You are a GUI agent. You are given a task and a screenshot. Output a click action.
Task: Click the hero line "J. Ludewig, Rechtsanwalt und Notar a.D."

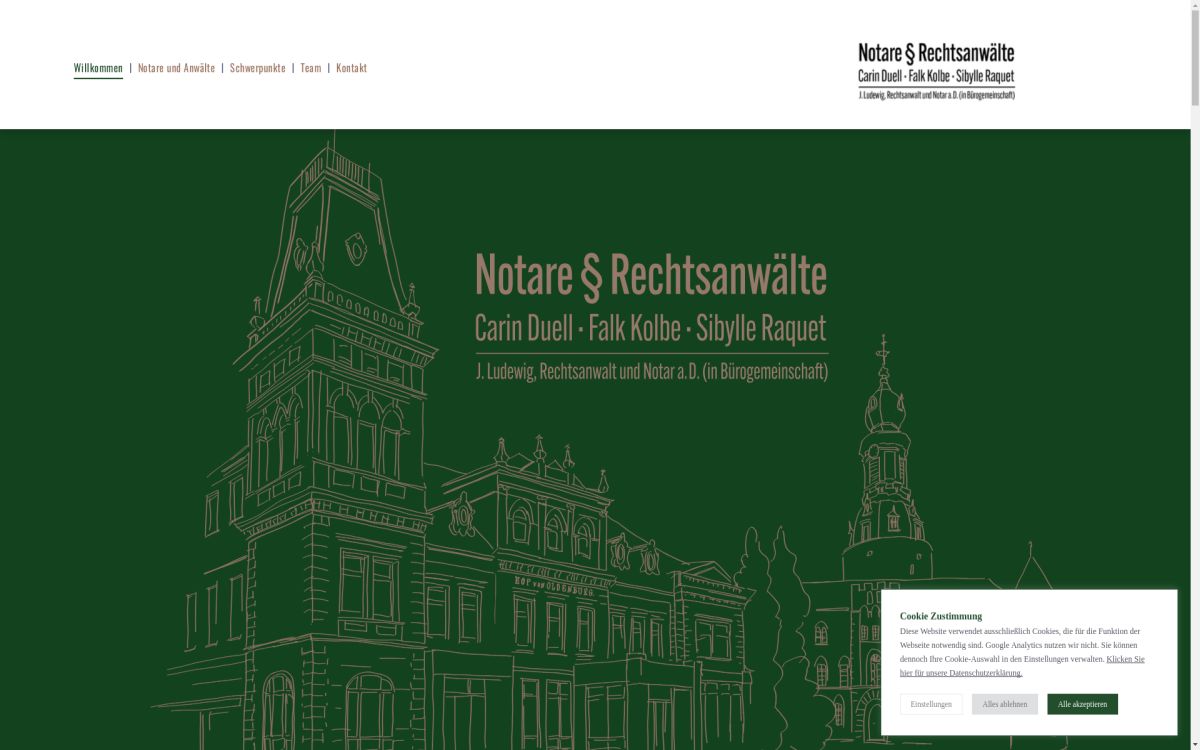pos(652,371)
